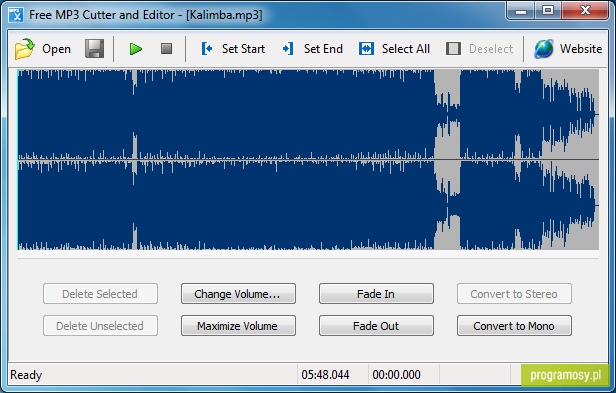Apply Fade In effect
This screenshot has height=393, width=616.
(376, 294)
